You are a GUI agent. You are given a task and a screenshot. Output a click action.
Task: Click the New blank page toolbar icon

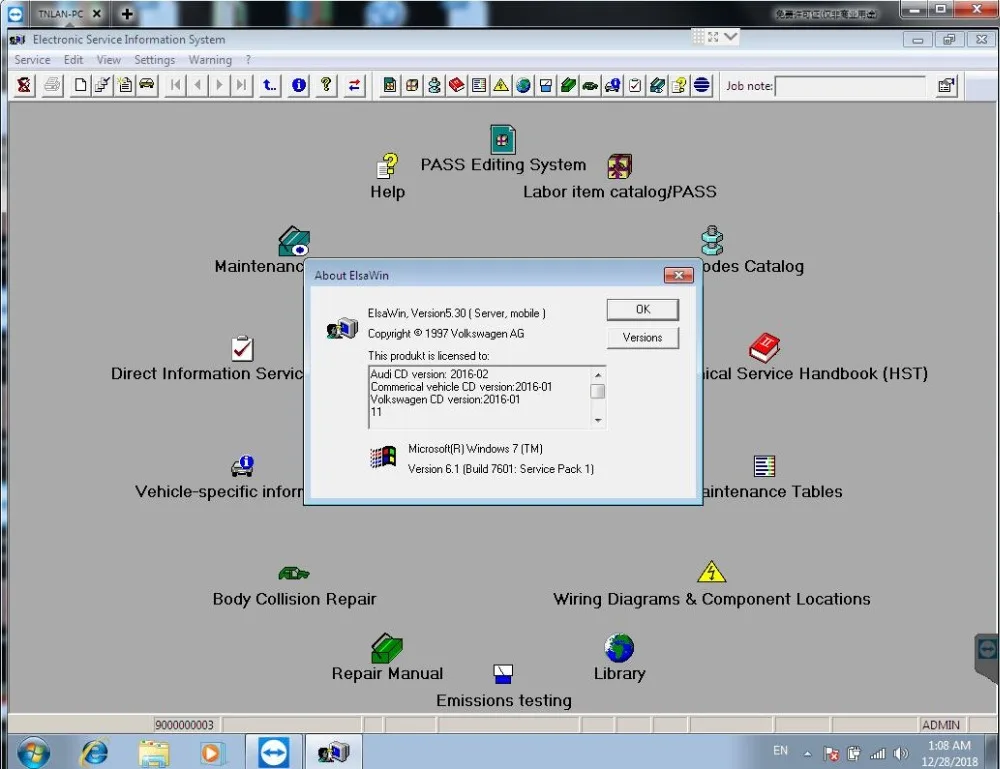click(80, 85)
